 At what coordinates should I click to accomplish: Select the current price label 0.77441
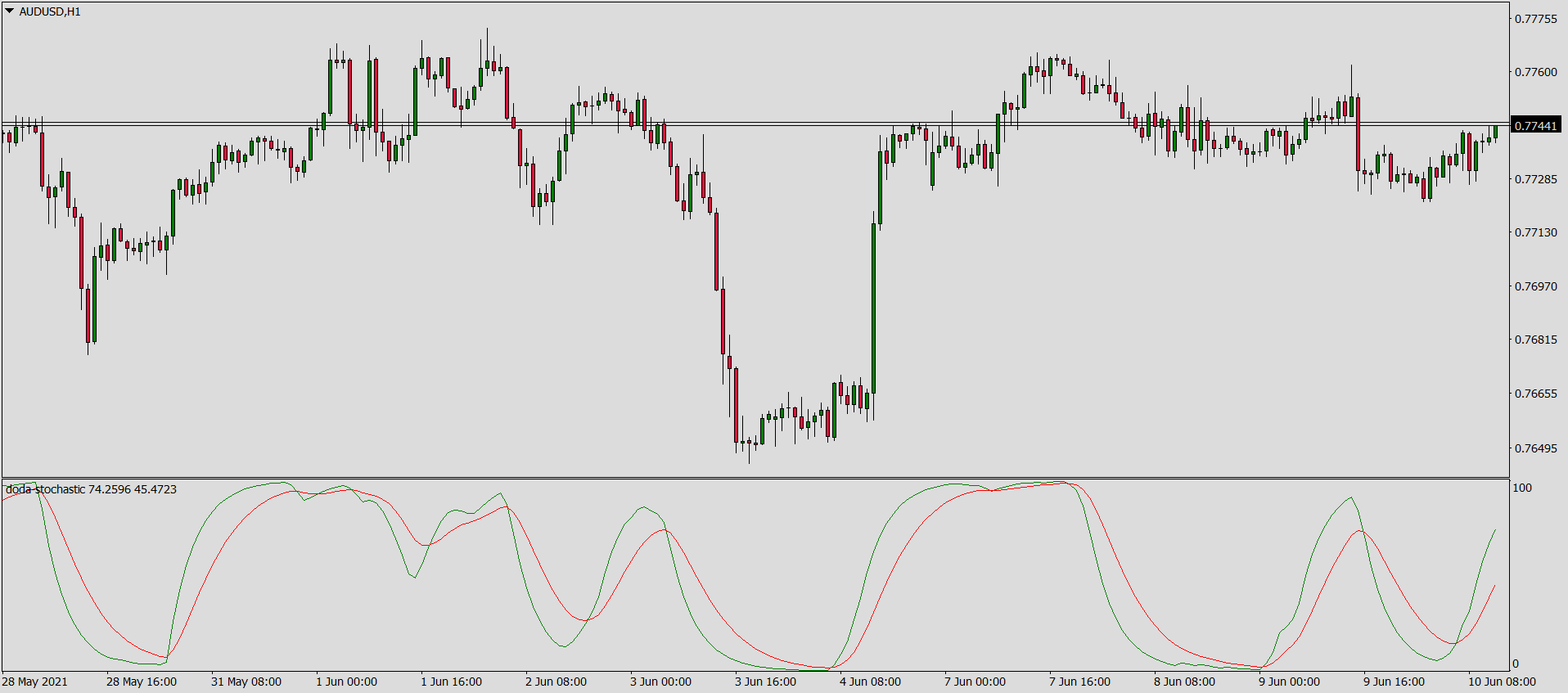pyautogui.click(x=1535, y=125)
